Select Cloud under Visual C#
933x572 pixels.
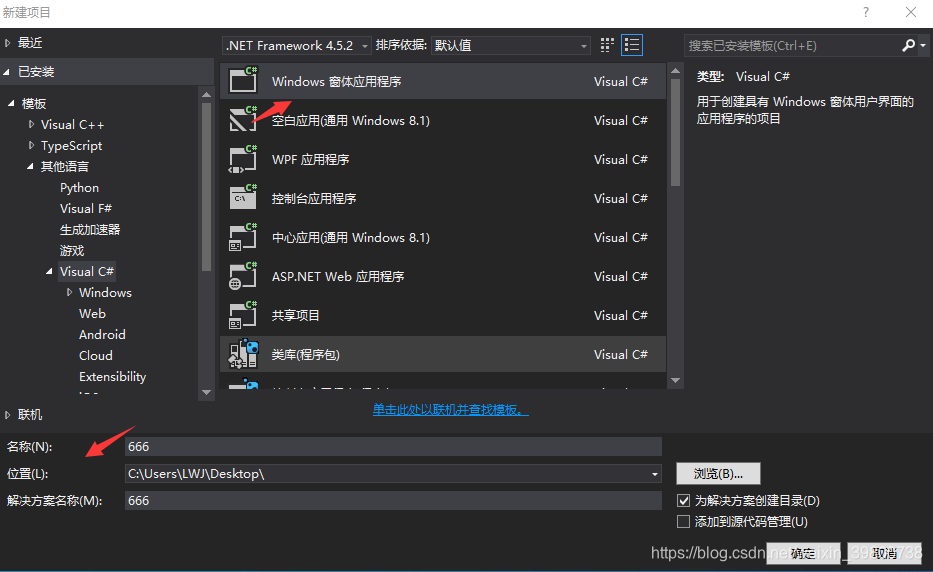pyautogui.click(x=95, y=355)
